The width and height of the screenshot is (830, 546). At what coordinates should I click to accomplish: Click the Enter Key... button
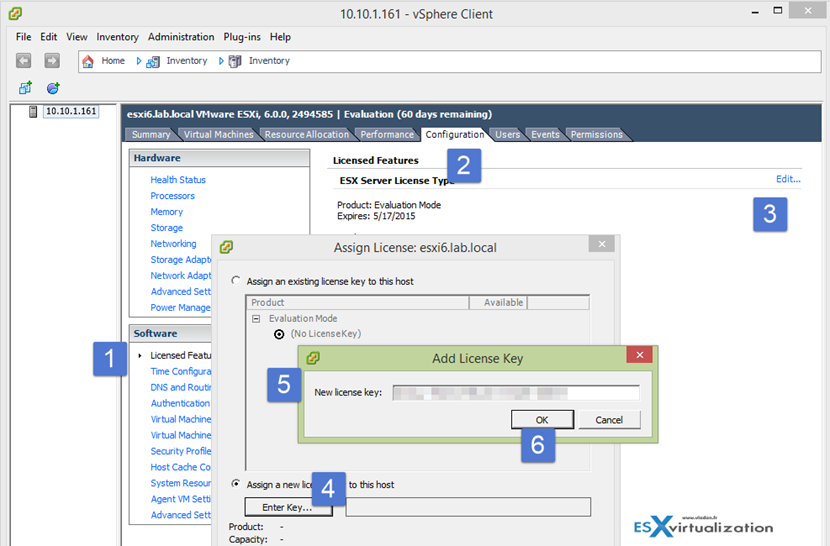pos(288,507)
